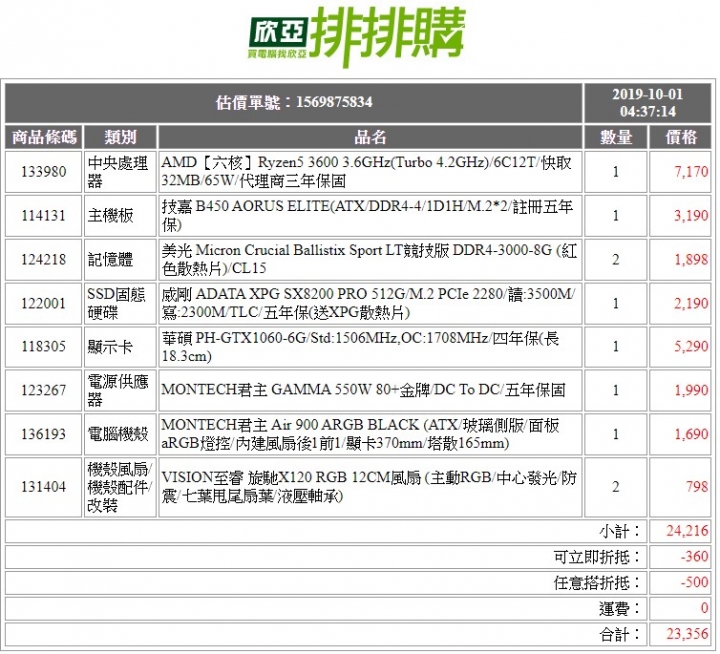Click the 顯示卡 category cell
Screen dimensions: 720x654
pyautogui.click(x=120, y=346)
